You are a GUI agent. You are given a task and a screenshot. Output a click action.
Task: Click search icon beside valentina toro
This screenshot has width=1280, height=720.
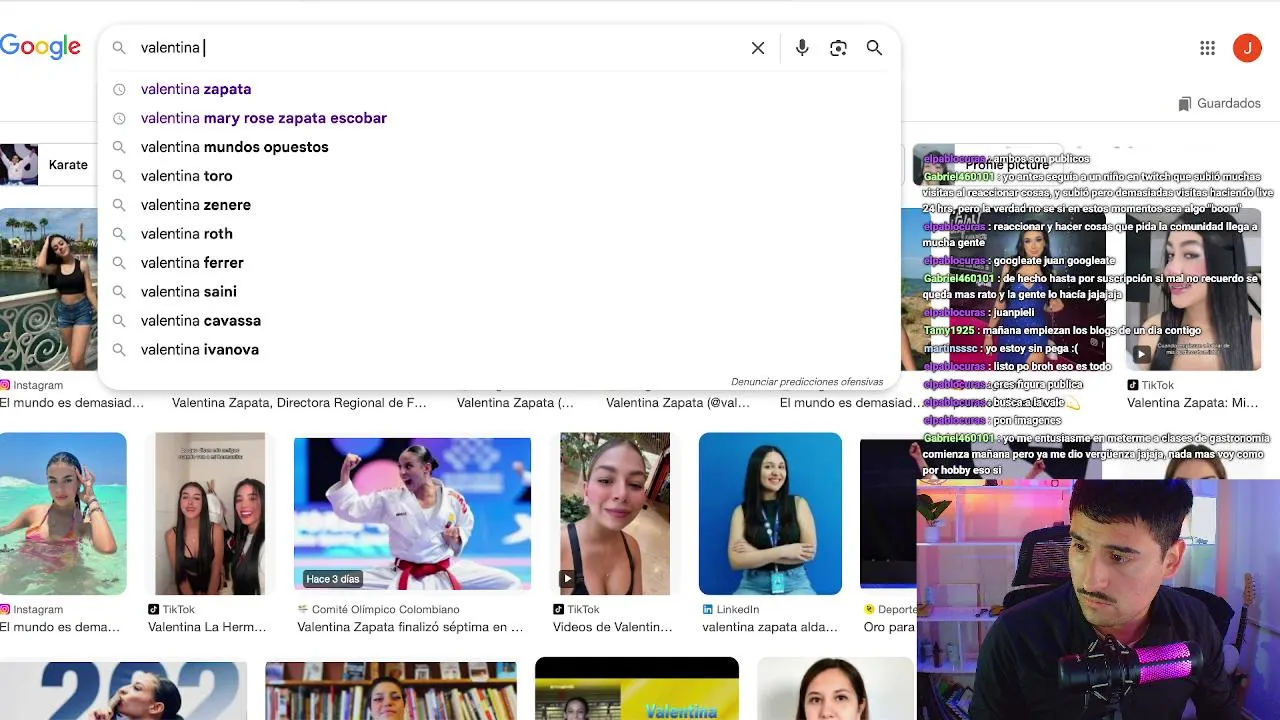point(119,176)
